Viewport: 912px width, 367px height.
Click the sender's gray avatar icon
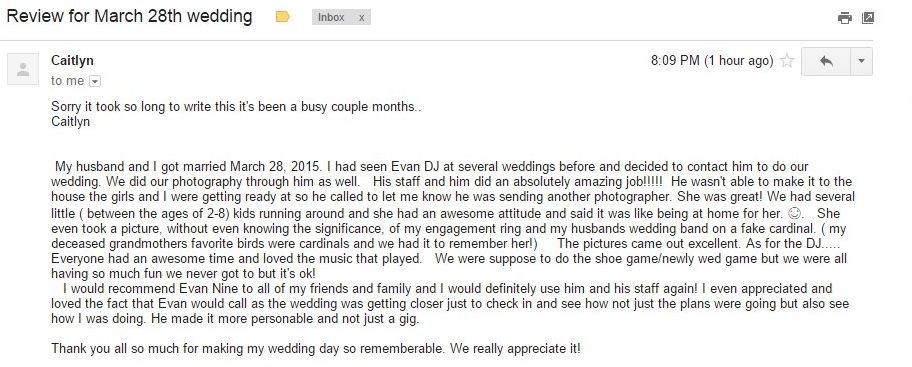[x=23, y=69]
